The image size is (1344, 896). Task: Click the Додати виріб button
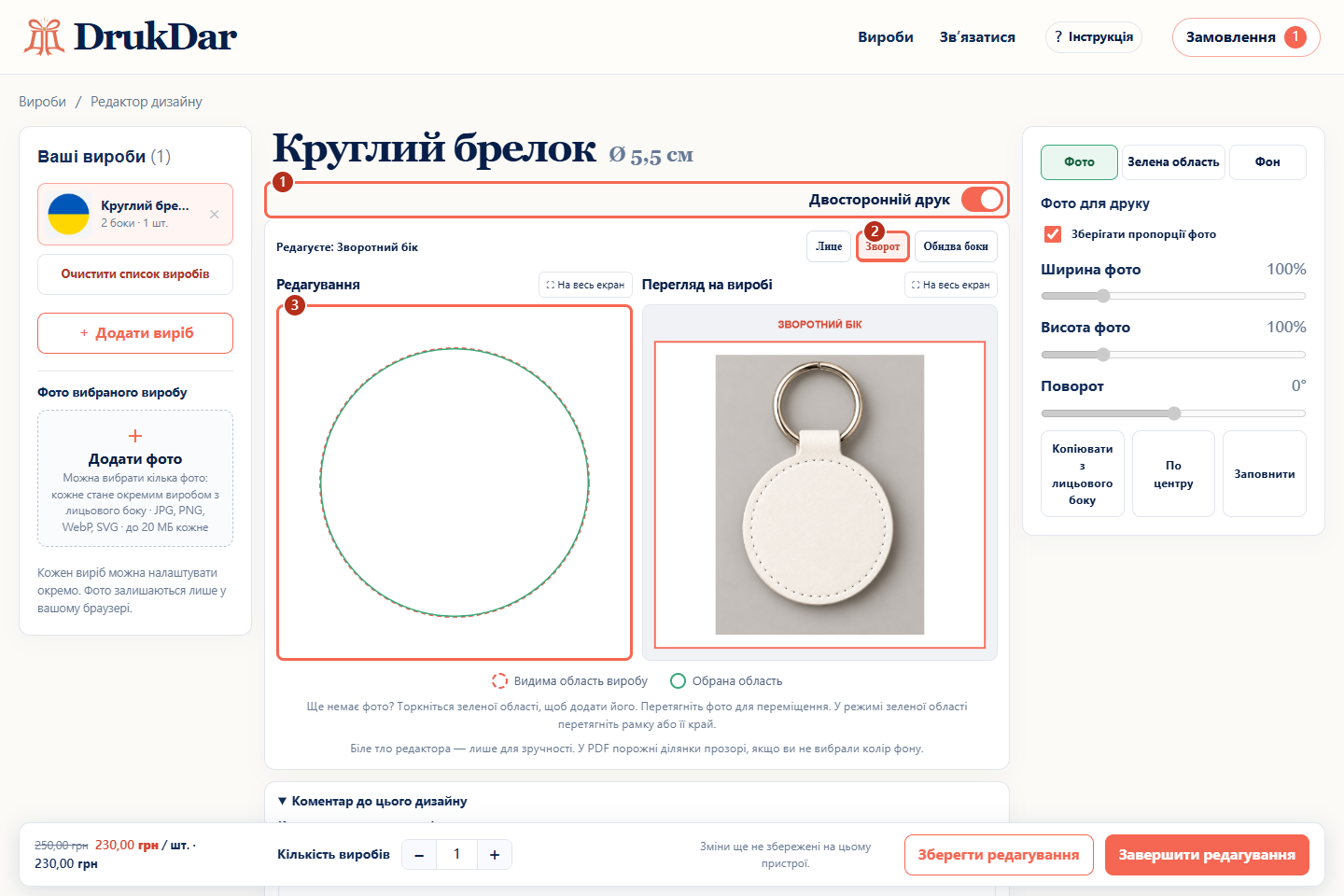click(135, 333)
